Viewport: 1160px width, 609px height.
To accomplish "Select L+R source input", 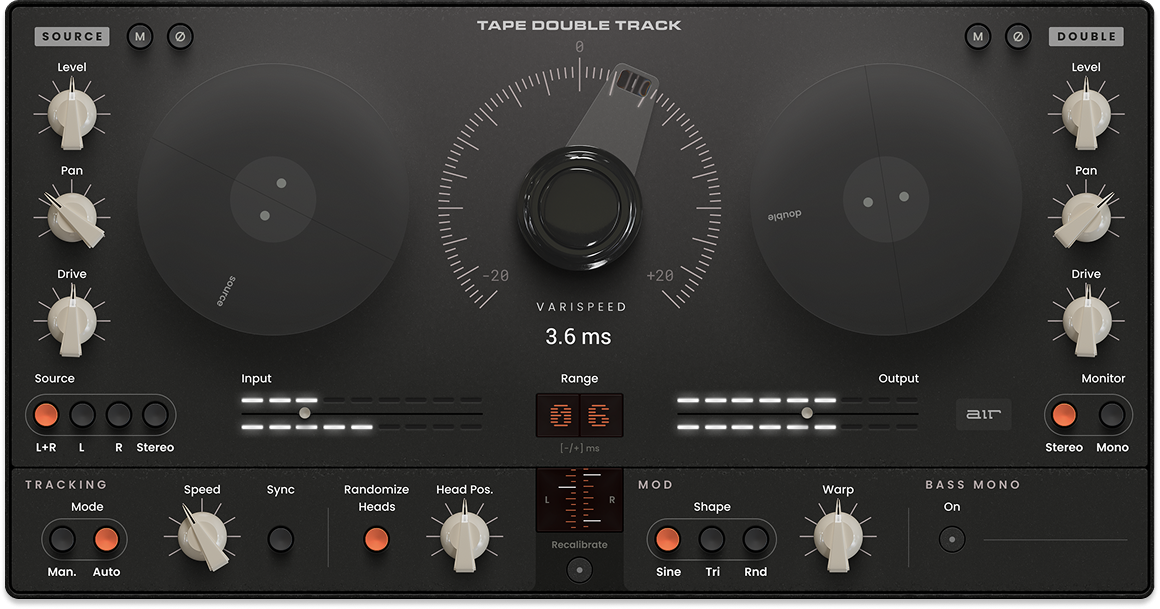I will coord(46,414).
